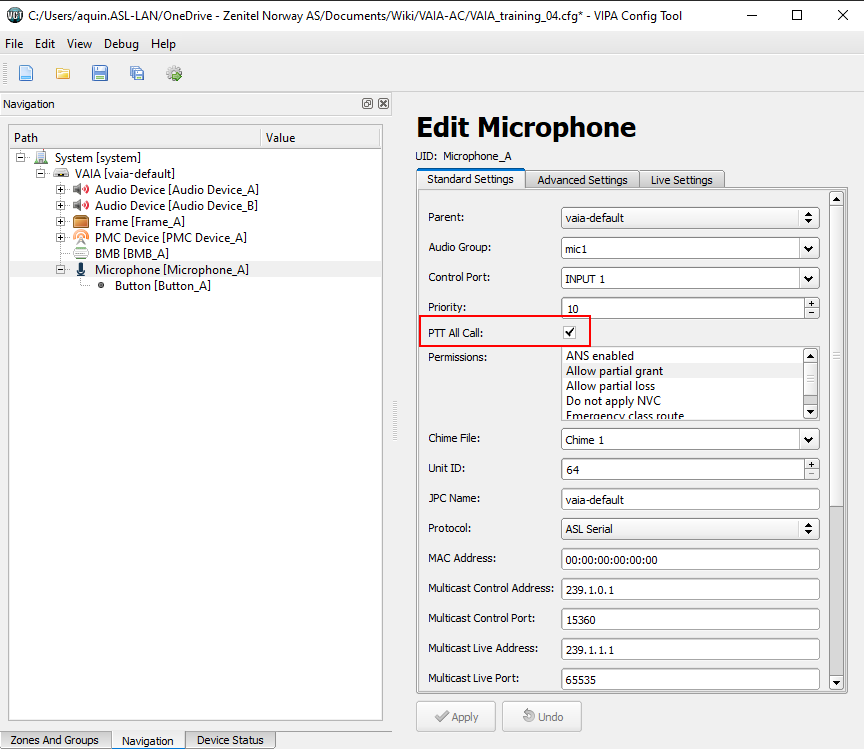This screenshot has width=864, height=749.
Task: Uncheck the PTT All Call checkbox
Action: pyautogui.click(x=570, y=332)
